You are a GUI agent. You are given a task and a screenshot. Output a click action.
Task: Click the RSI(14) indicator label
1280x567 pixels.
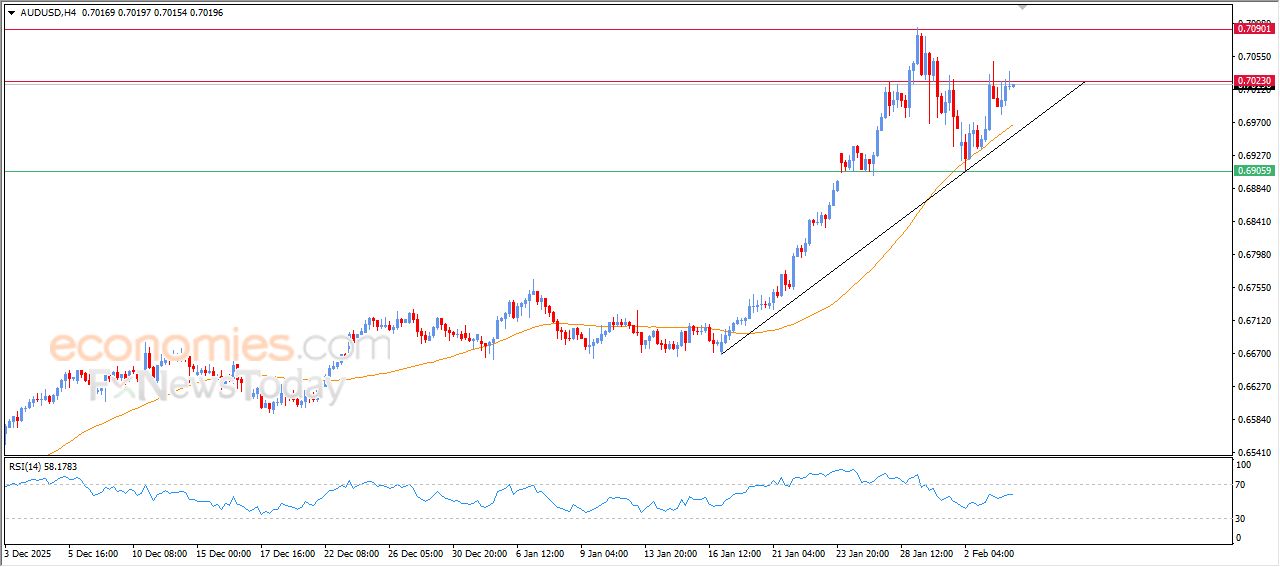(x=41, y=466)
